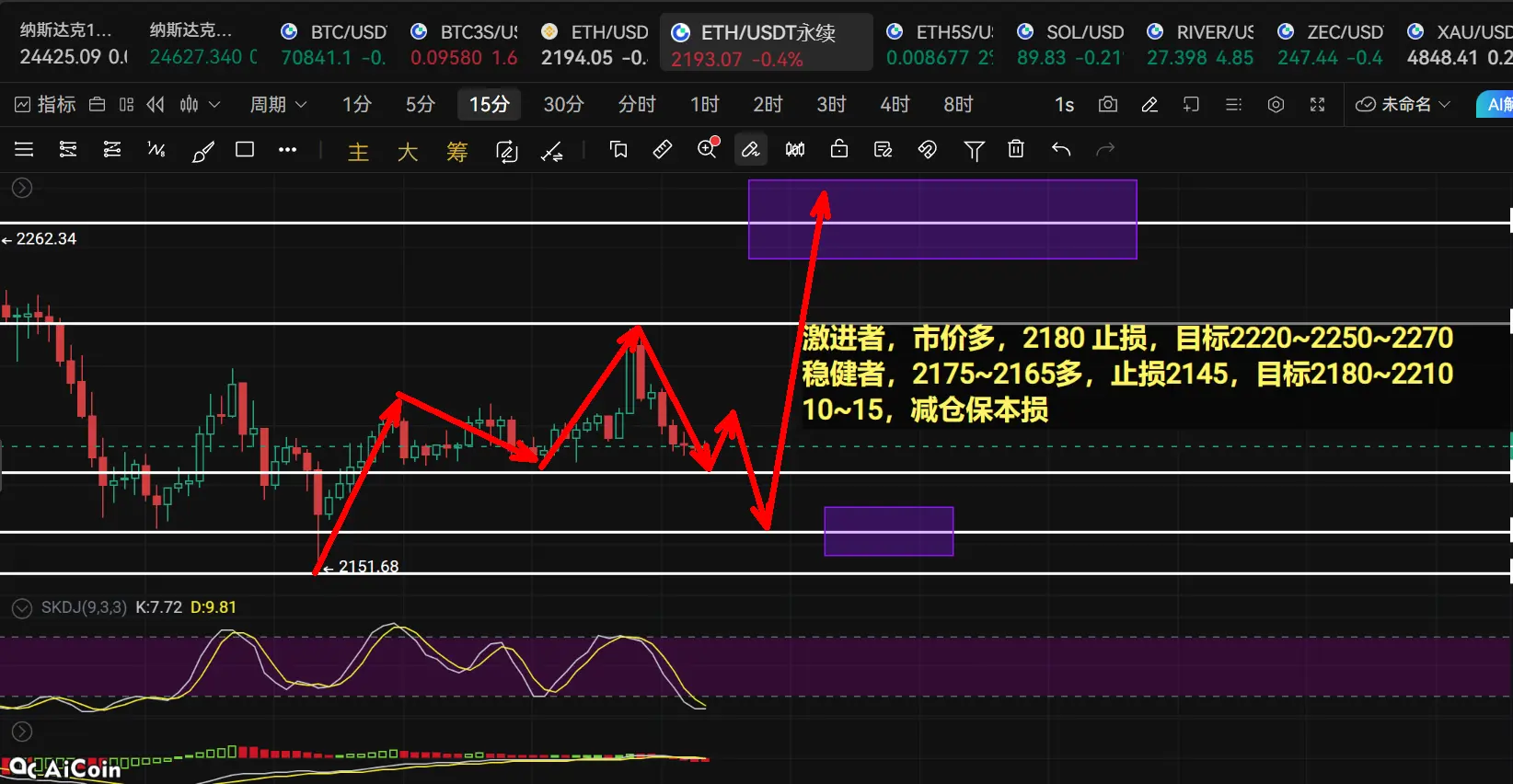Click the double-left rewind replay icon
This screenshot has width=1513, height=784.
pyautogui.click(x=156, y=105)
